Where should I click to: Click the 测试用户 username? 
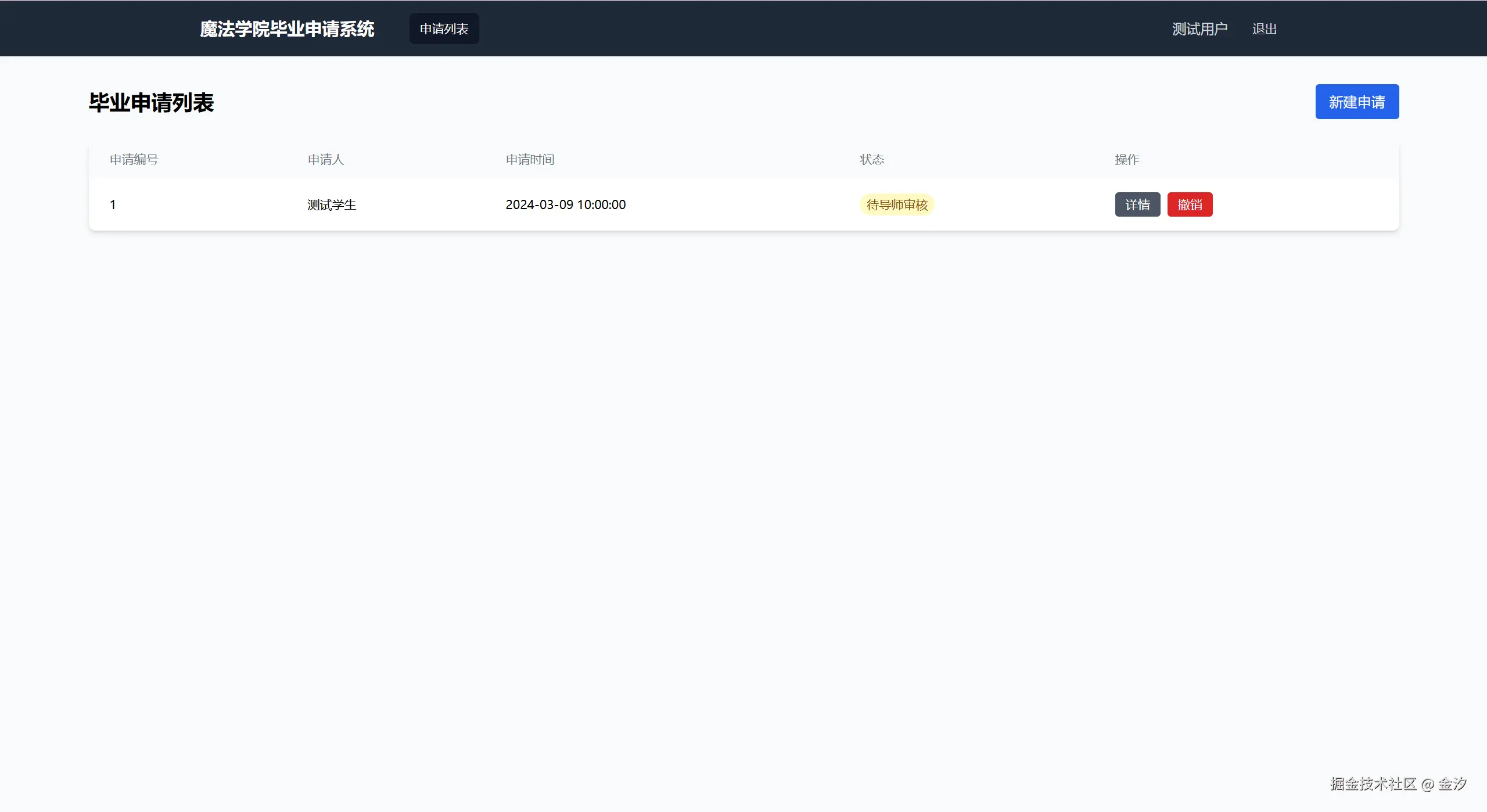(x=1199, y=29)
